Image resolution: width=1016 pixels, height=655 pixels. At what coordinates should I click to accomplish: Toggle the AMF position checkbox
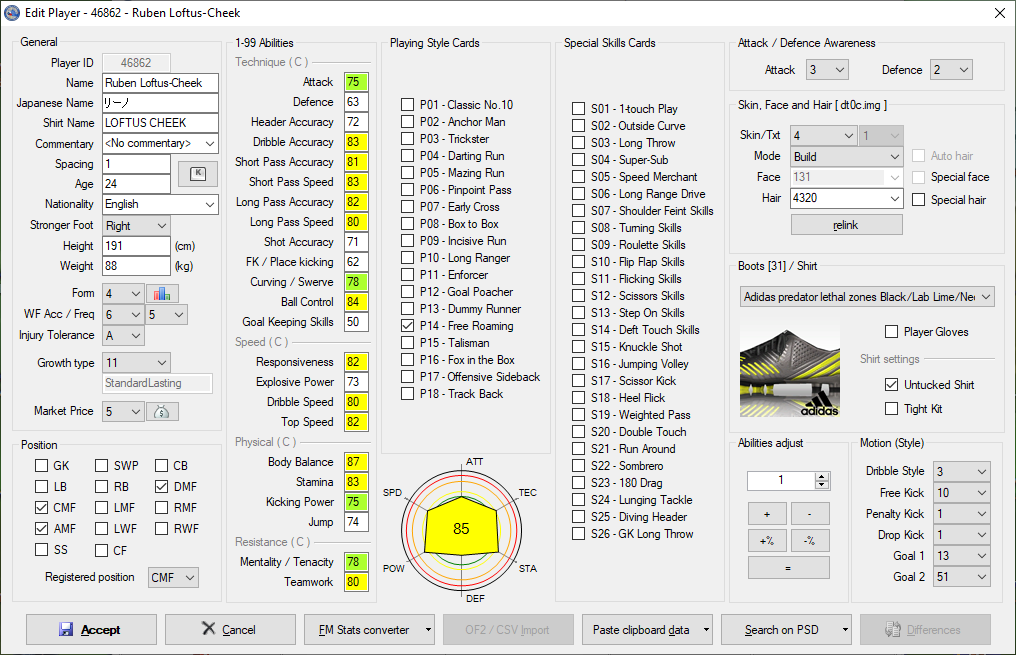point(41,528)
